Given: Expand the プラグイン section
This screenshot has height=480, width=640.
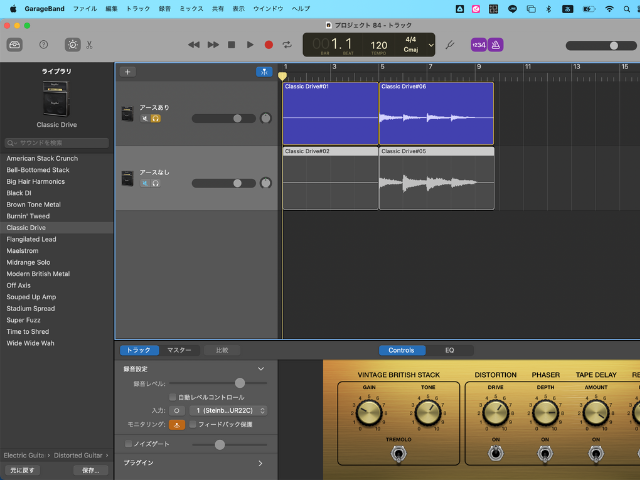Looking at the screenshot, I should [x=260, y=463].
